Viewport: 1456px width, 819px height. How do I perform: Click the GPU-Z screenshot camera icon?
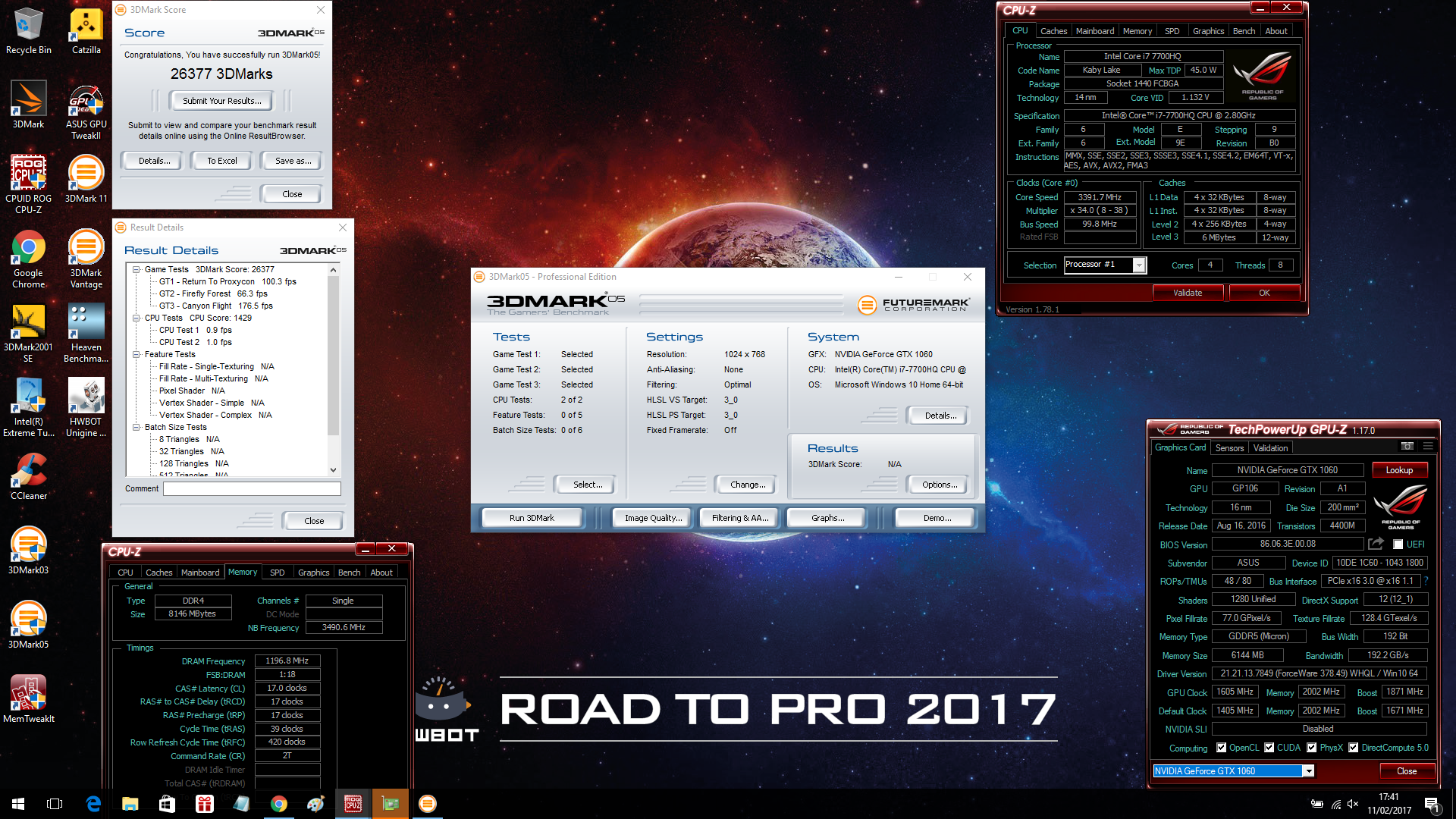[1407, 446]
